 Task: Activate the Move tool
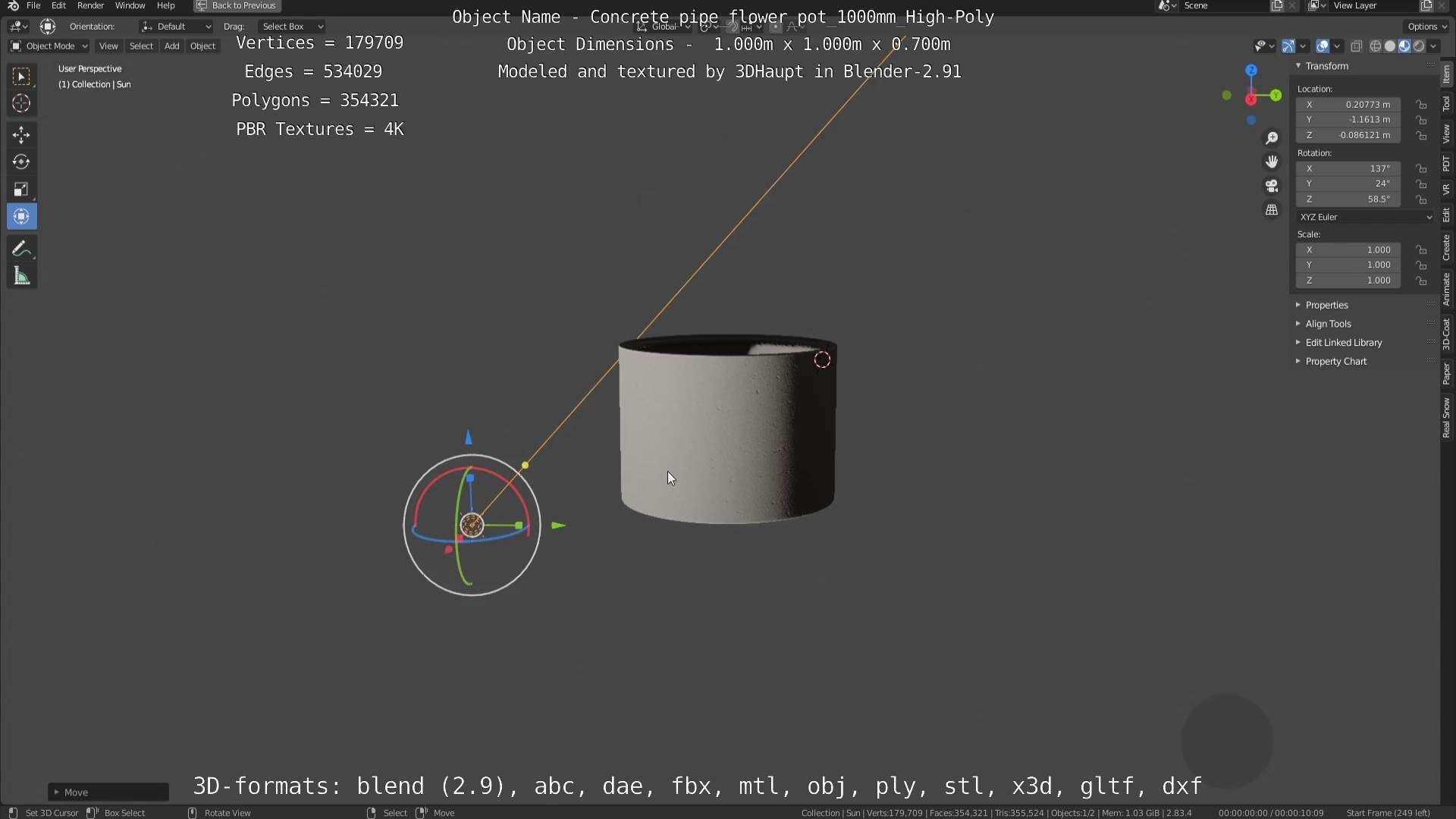[x=21, y=135]
